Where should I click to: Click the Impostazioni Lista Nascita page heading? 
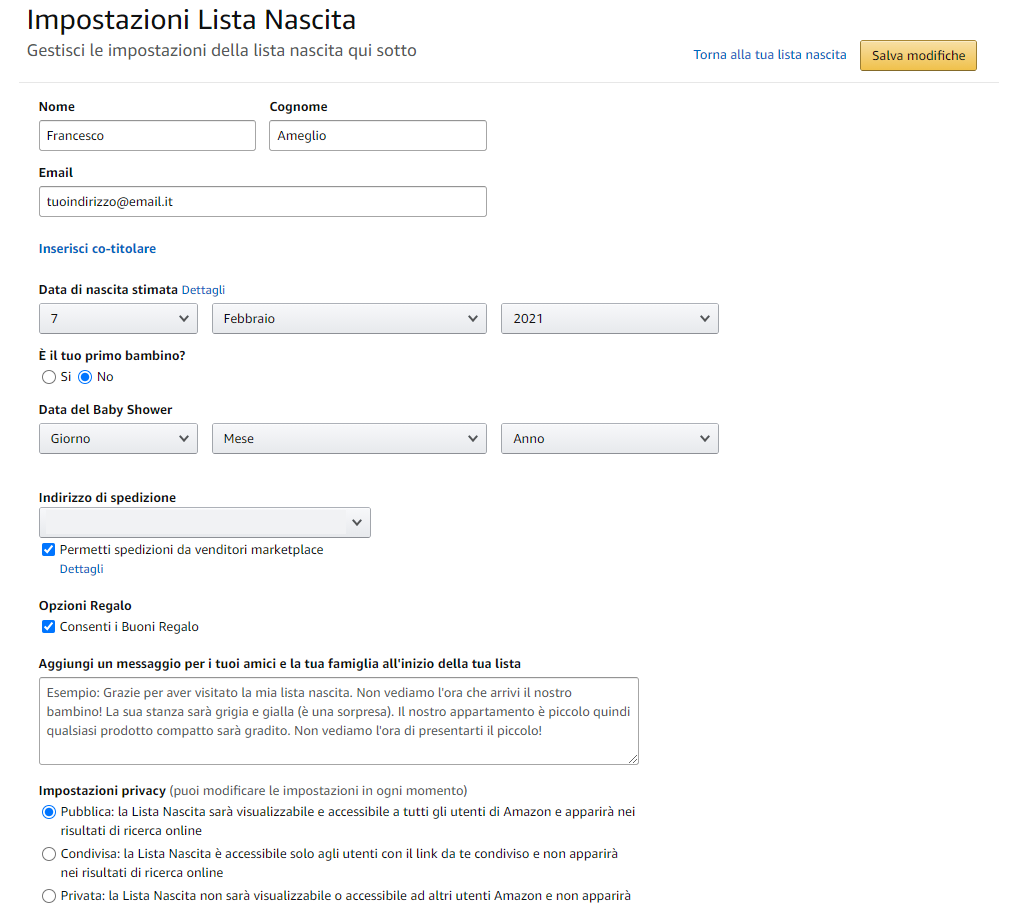[191, 20]
